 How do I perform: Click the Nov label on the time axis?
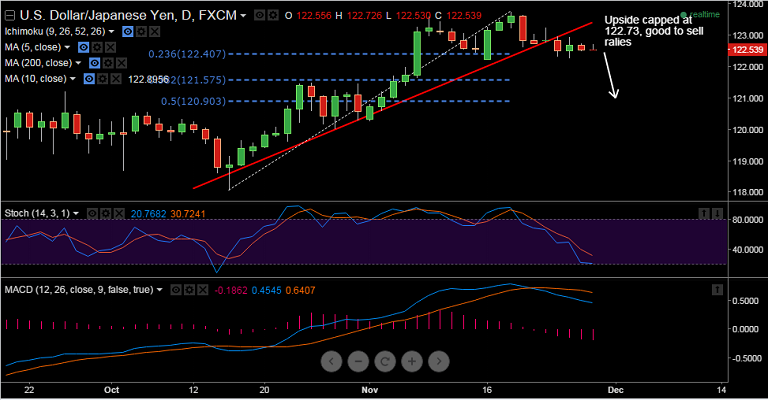pos(370,390)
